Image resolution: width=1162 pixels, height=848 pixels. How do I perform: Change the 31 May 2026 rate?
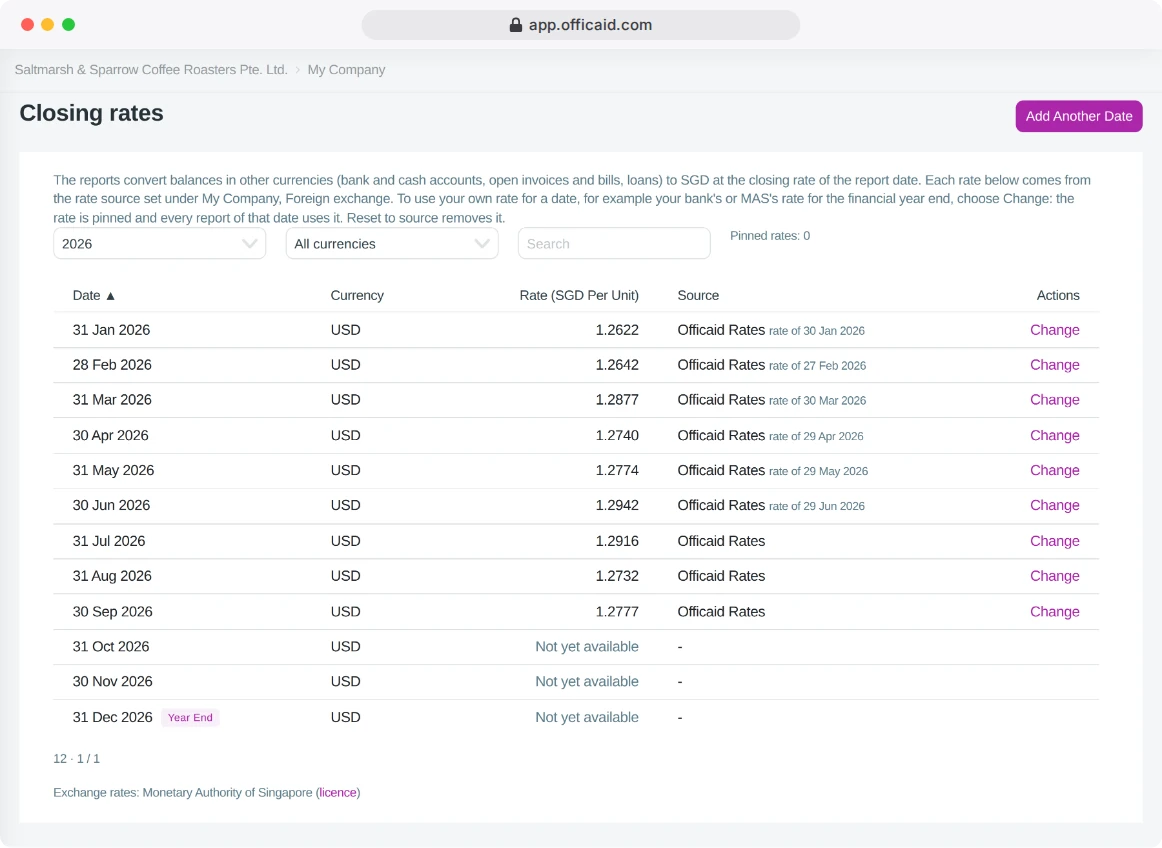(x=1055, y=470)
